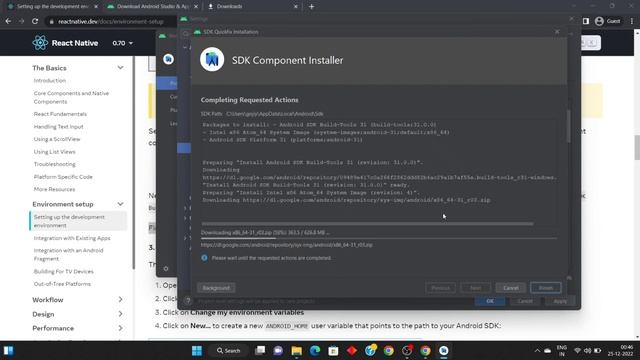Click the reactnative.dev address bar

point(110,21)
